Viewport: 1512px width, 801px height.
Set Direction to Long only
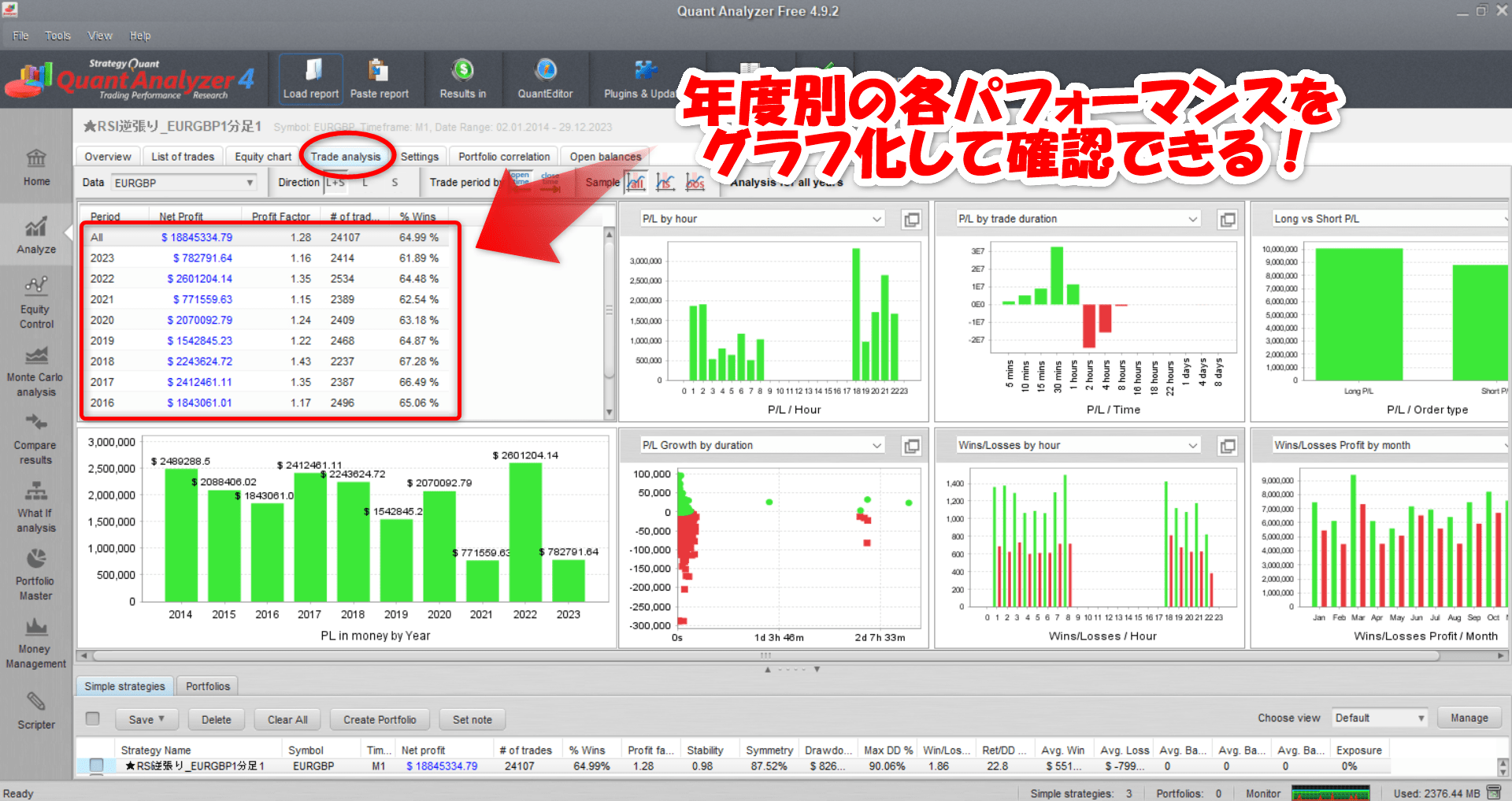pyautogui.click(x=365, y=182)
